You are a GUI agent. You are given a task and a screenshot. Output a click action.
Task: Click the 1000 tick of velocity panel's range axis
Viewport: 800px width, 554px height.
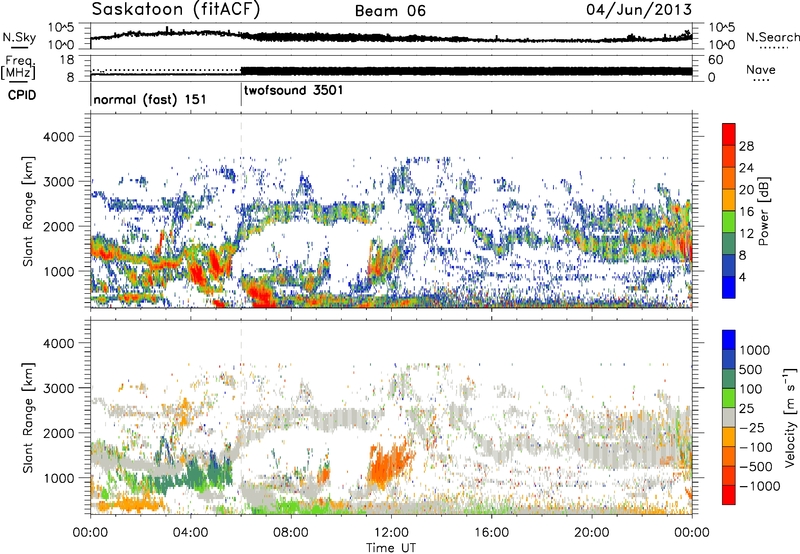[58, 478]
